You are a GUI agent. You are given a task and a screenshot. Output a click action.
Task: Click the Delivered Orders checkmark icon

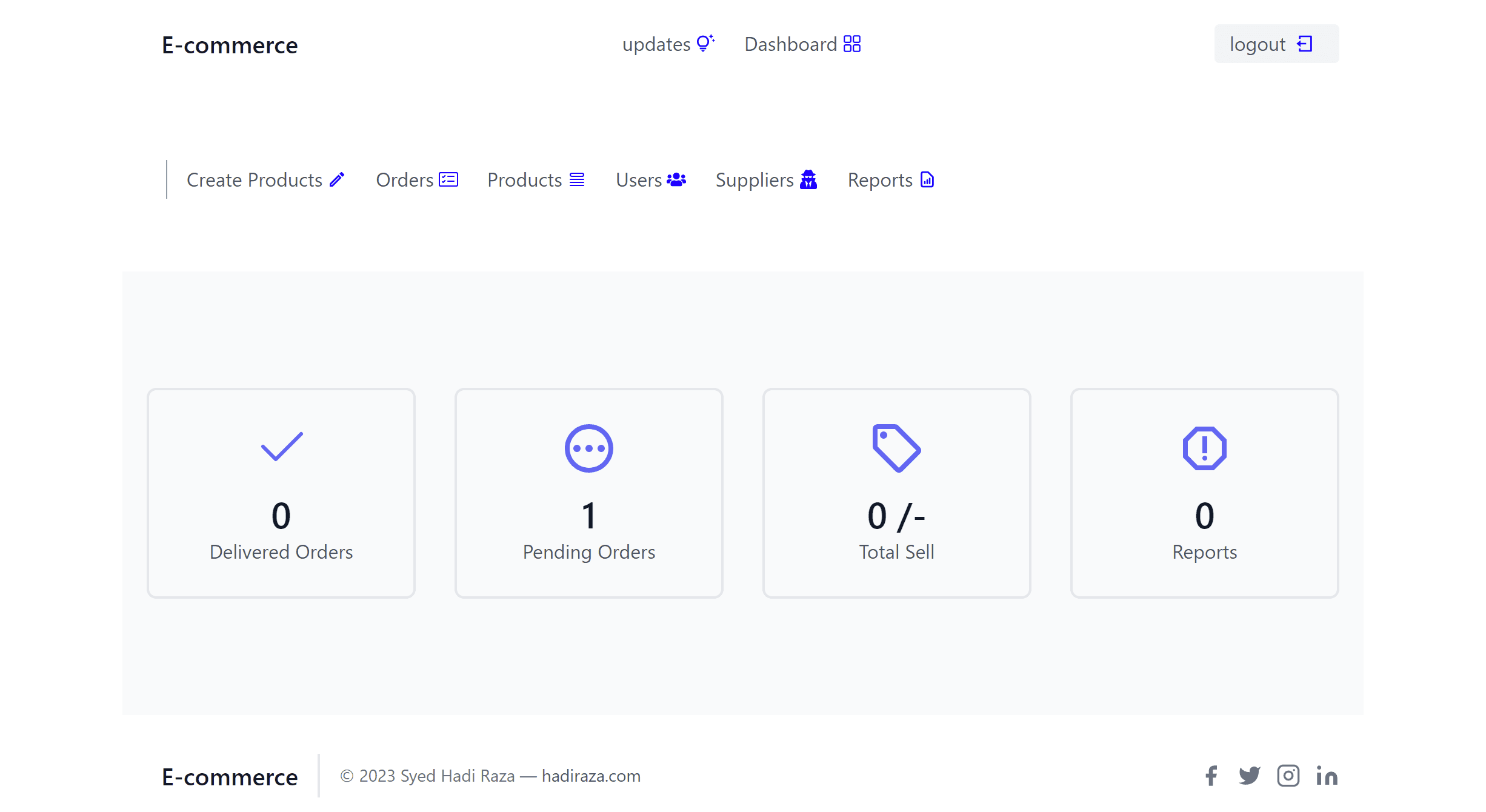(282, 447)
